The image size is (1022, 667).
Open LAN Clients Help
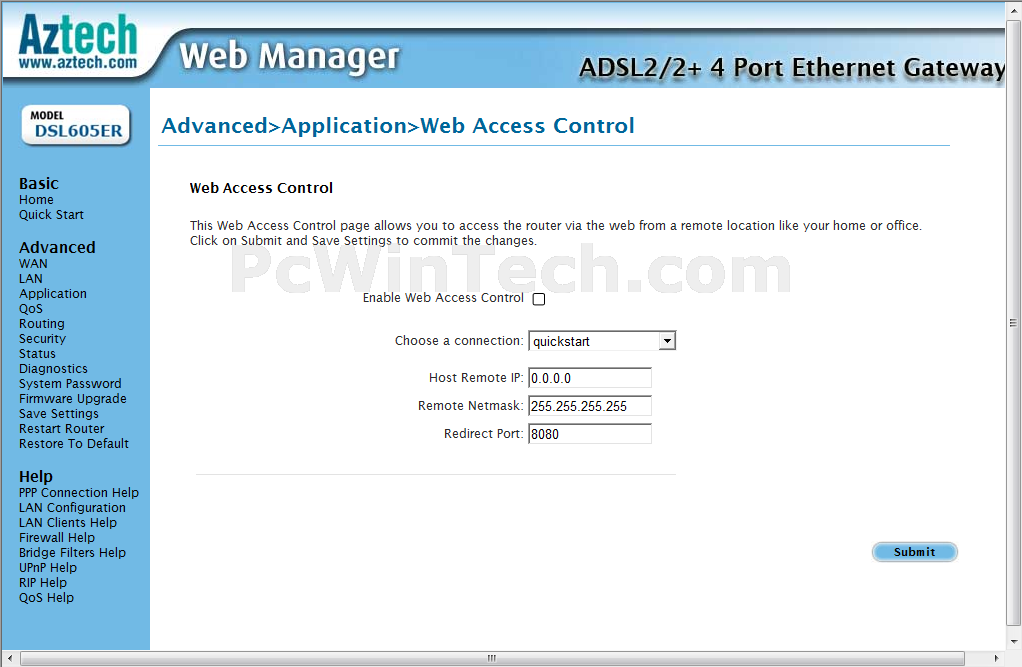click(x=68, y=522)
